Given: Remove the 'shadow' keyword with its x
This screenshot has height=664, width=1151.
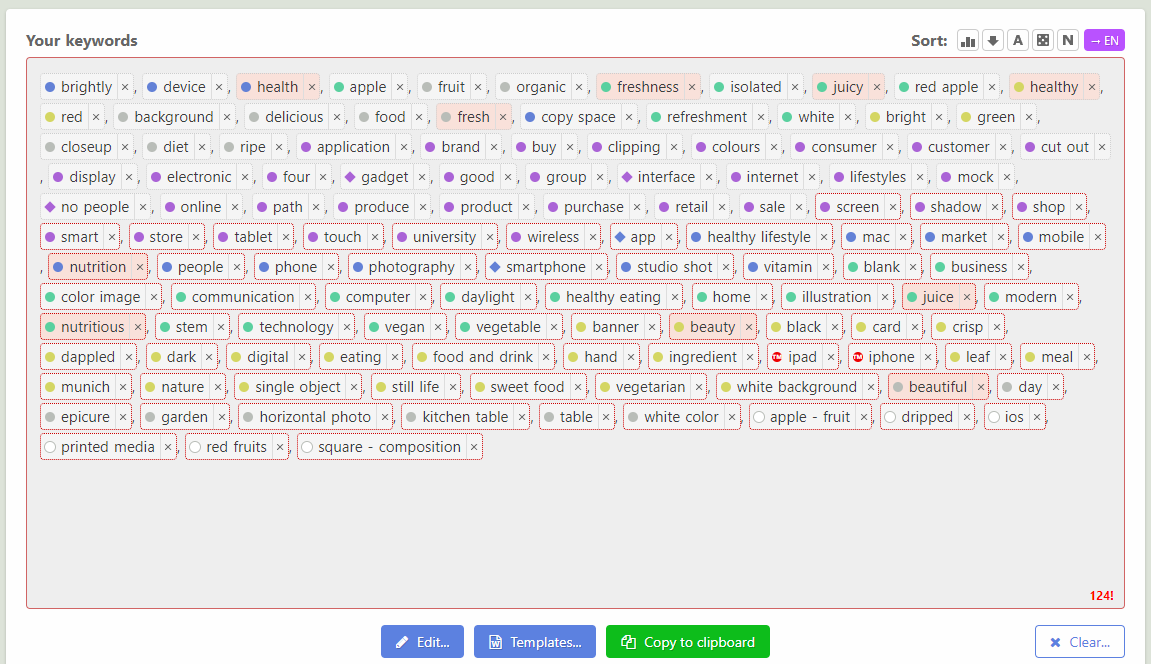Looking at the screenshot, I should (995, 208).
